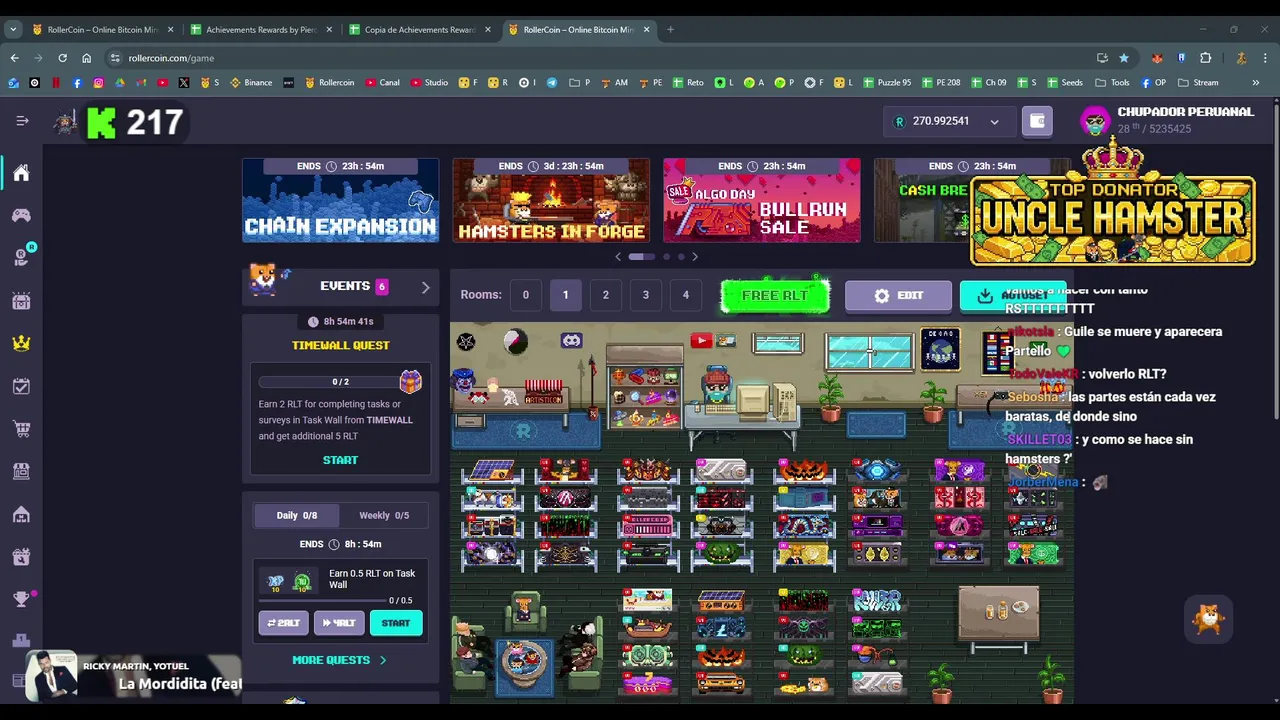
Task: Select room 2
Action: [x=605, y=295]
